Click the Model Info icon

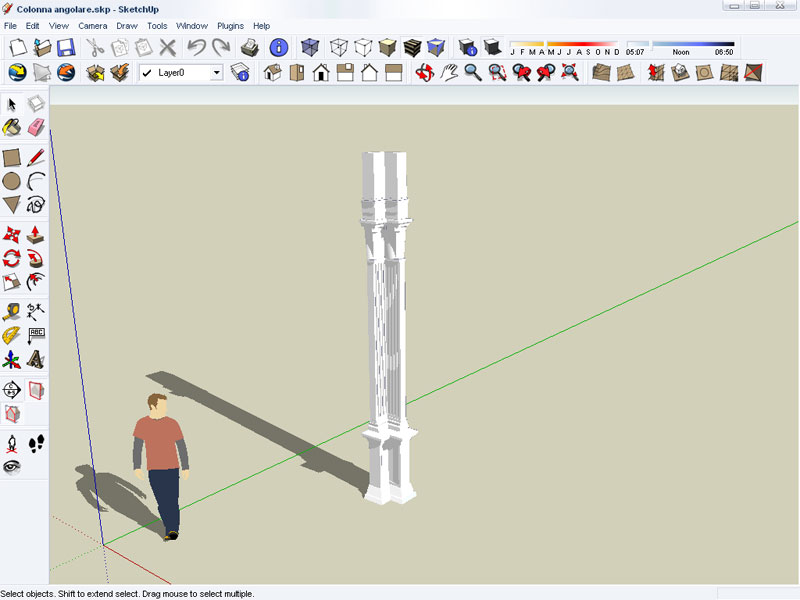279,47
